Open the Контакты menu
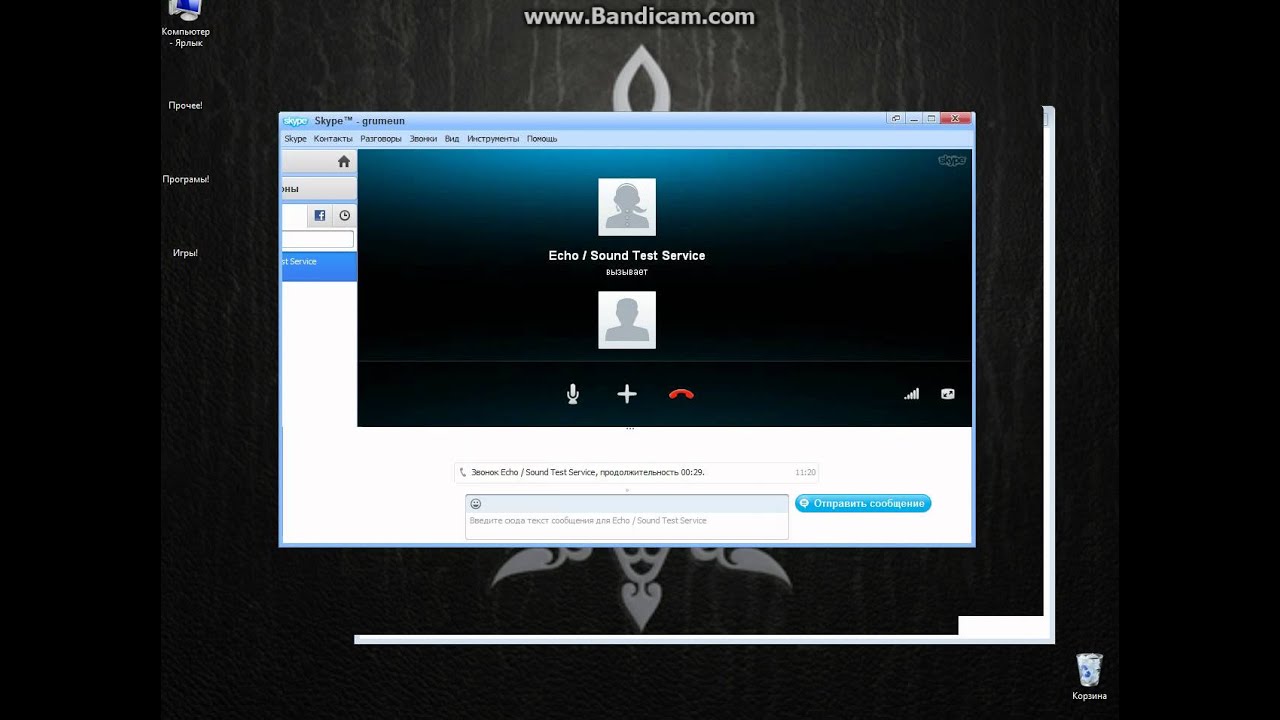1280x720 pixels. [333, 139]
